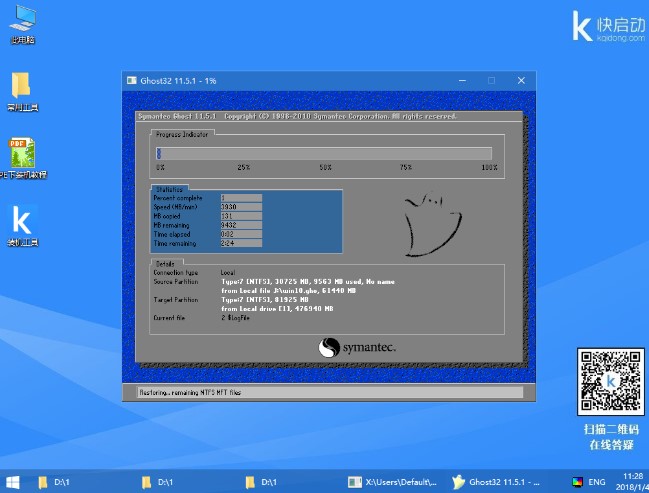Click the Source Partition details line
649x493 pixels.
tap(308, 281)
